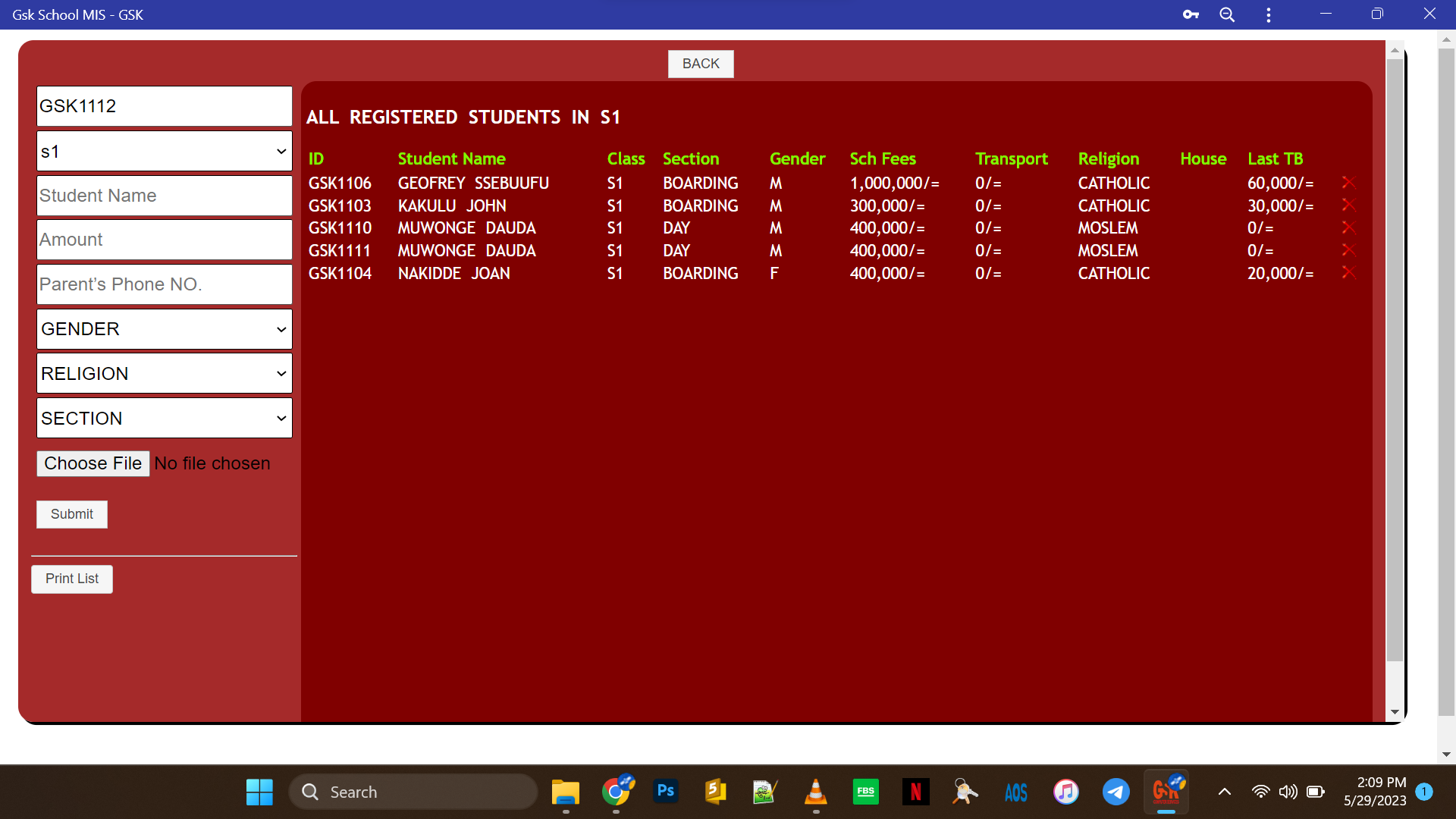Launch Telegram from the taskbar
The image size is (1456, 819).
point(1116,792)
